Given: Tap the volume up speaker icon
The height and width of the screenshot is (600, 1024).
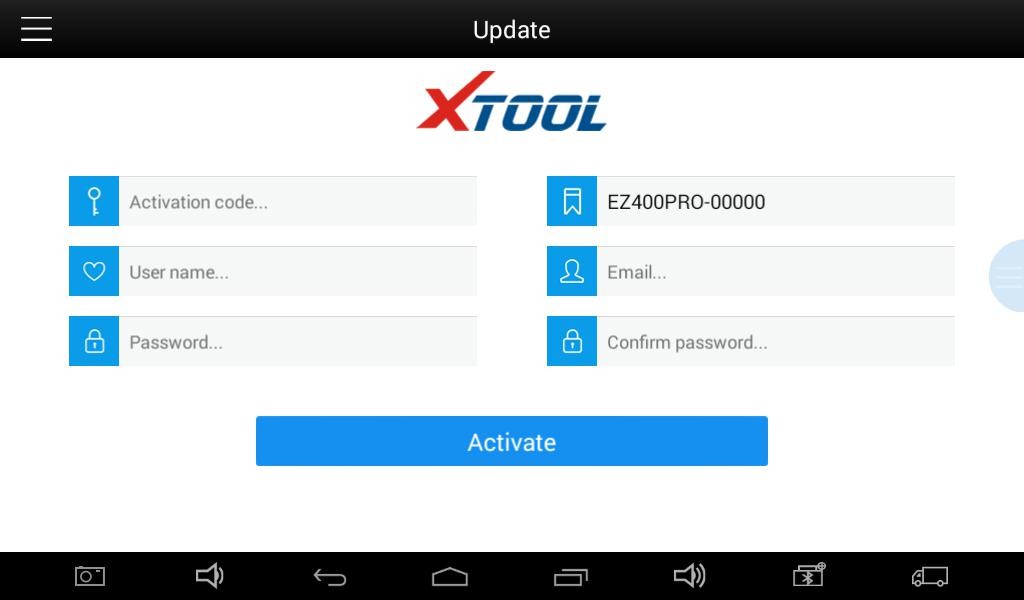Looking at the screenshot, I should (690, 575).
